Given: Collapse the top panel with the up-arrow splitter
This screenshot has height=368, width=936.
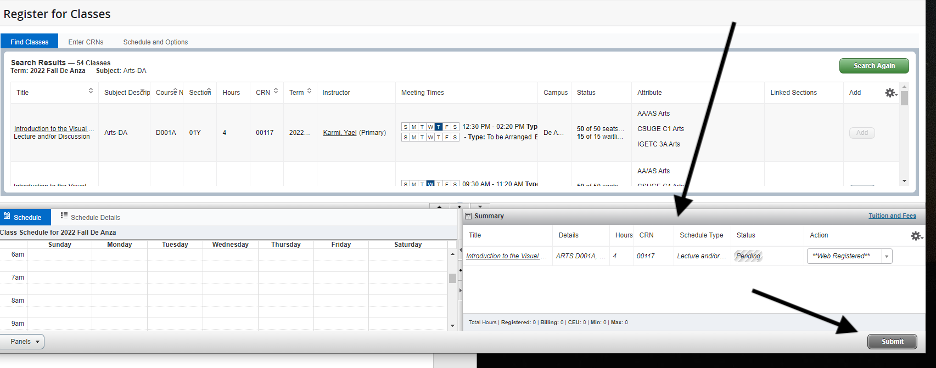Looking at the screenshot, I should (x=439, y=206).
